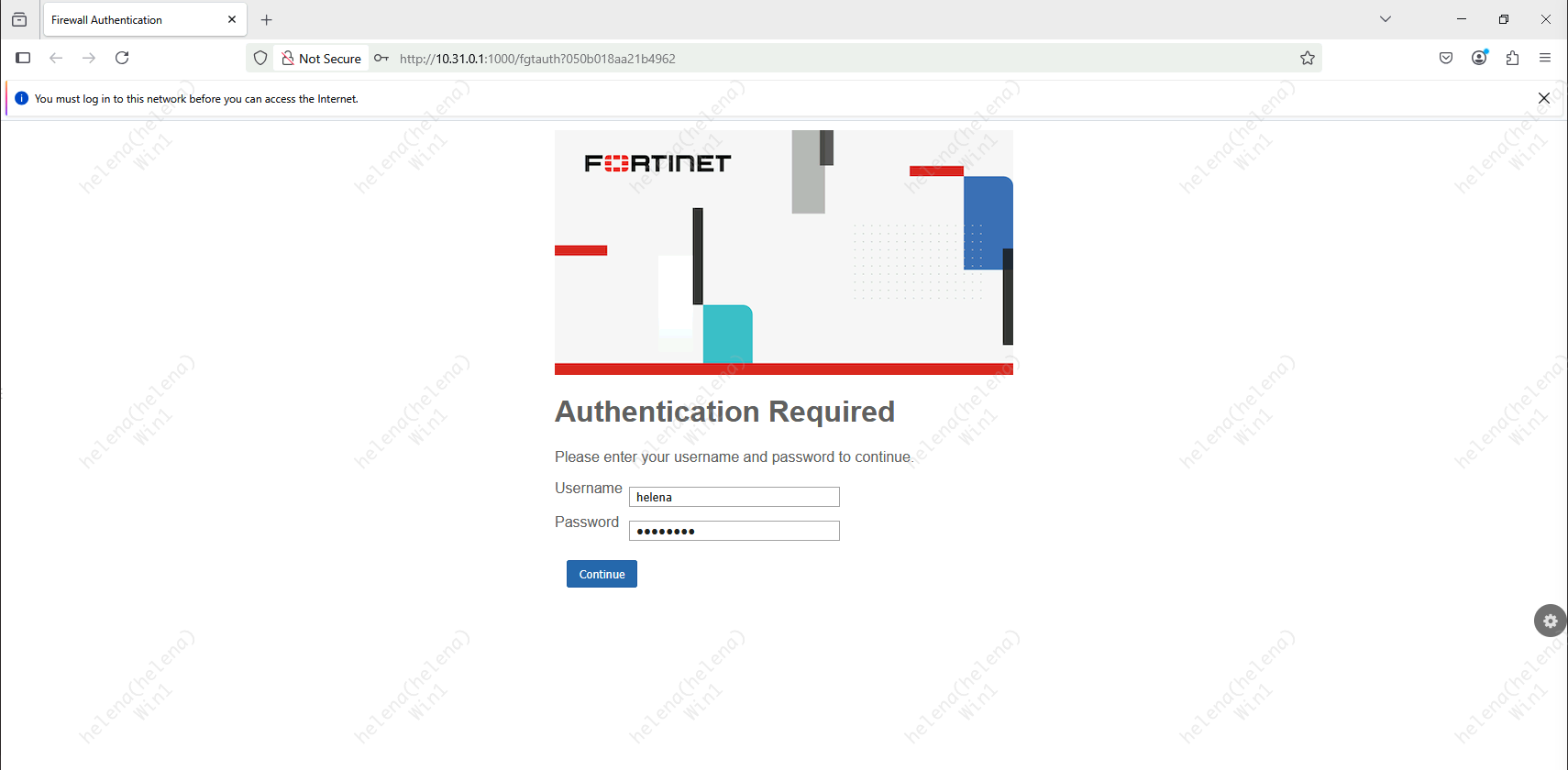Click the floating gear settings icon
The height and width of the screenshot is (770, 1568).
(1550, 621)
